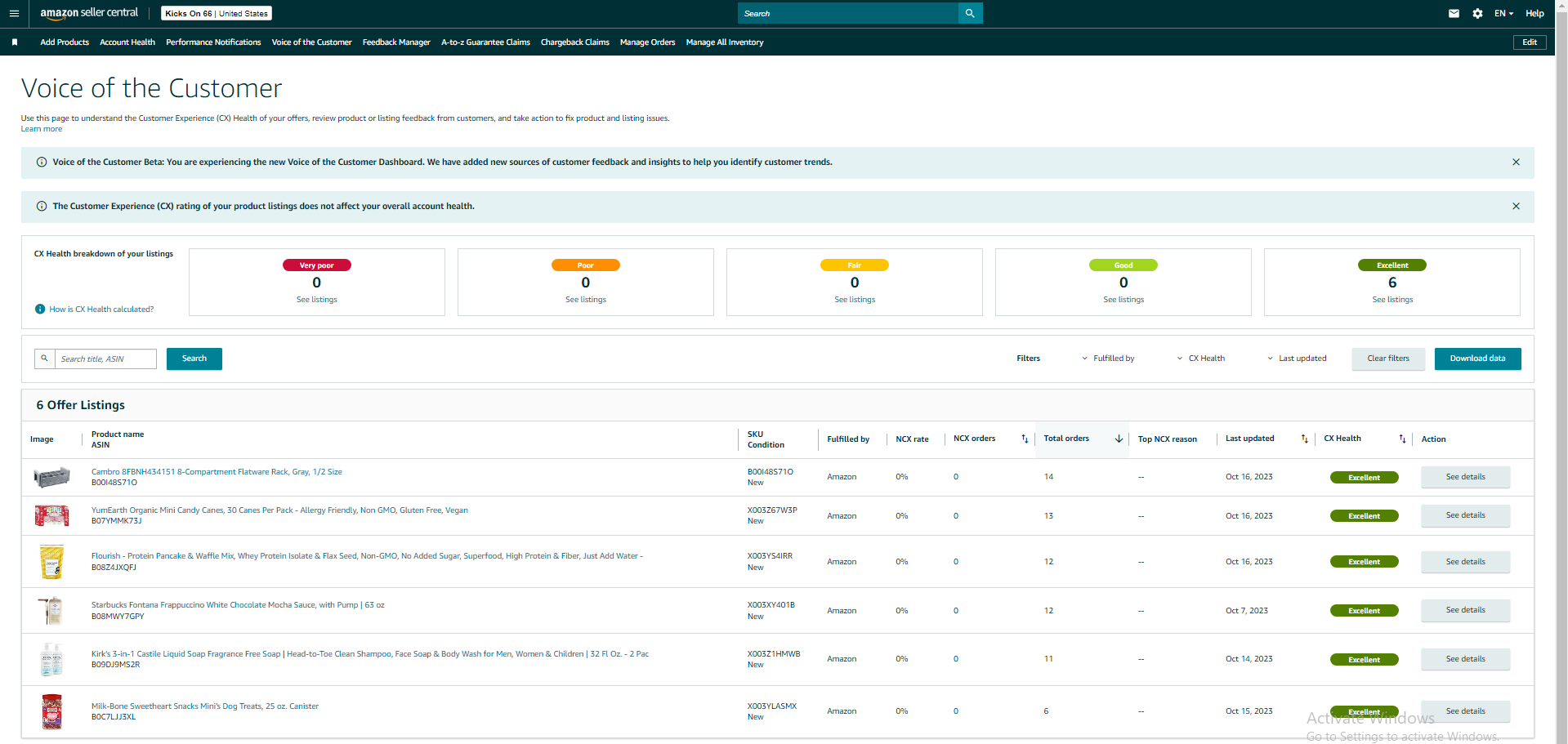This screenshot has height=744, width=1568.
Task: Click the Download data button
Action: coord(1477,359)
